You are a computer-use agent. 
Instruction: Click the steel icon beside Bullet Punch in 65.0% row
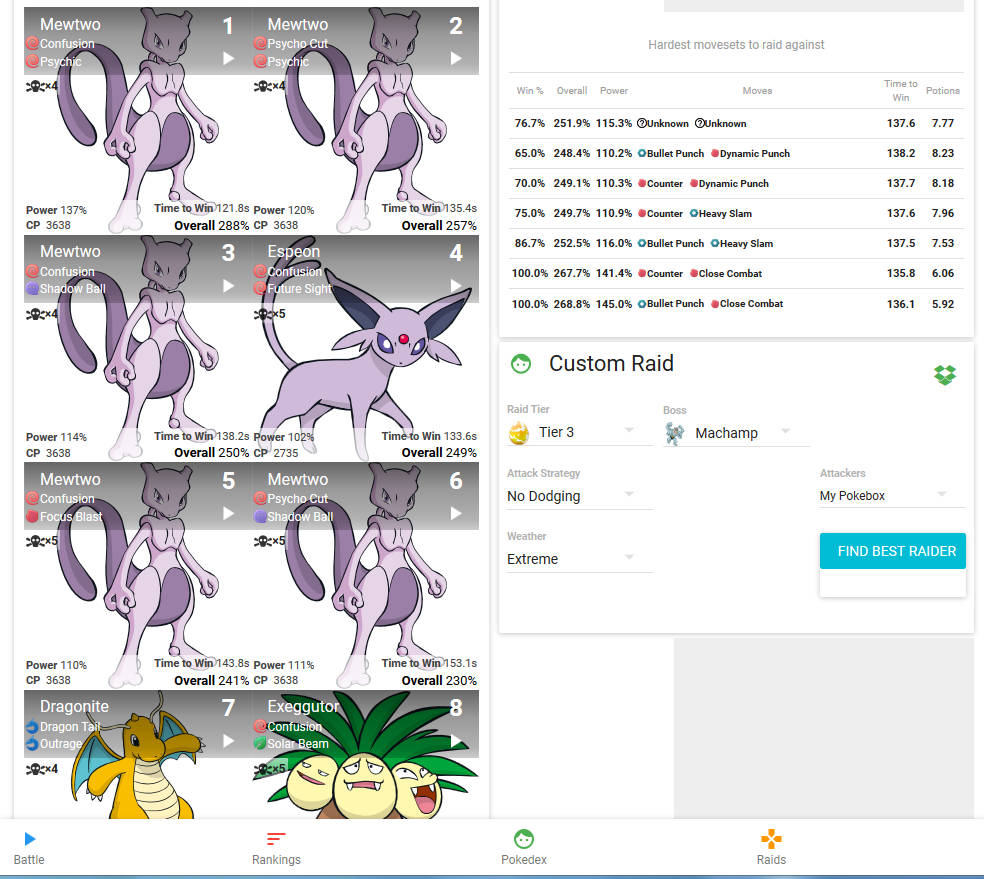click(642, 154)
